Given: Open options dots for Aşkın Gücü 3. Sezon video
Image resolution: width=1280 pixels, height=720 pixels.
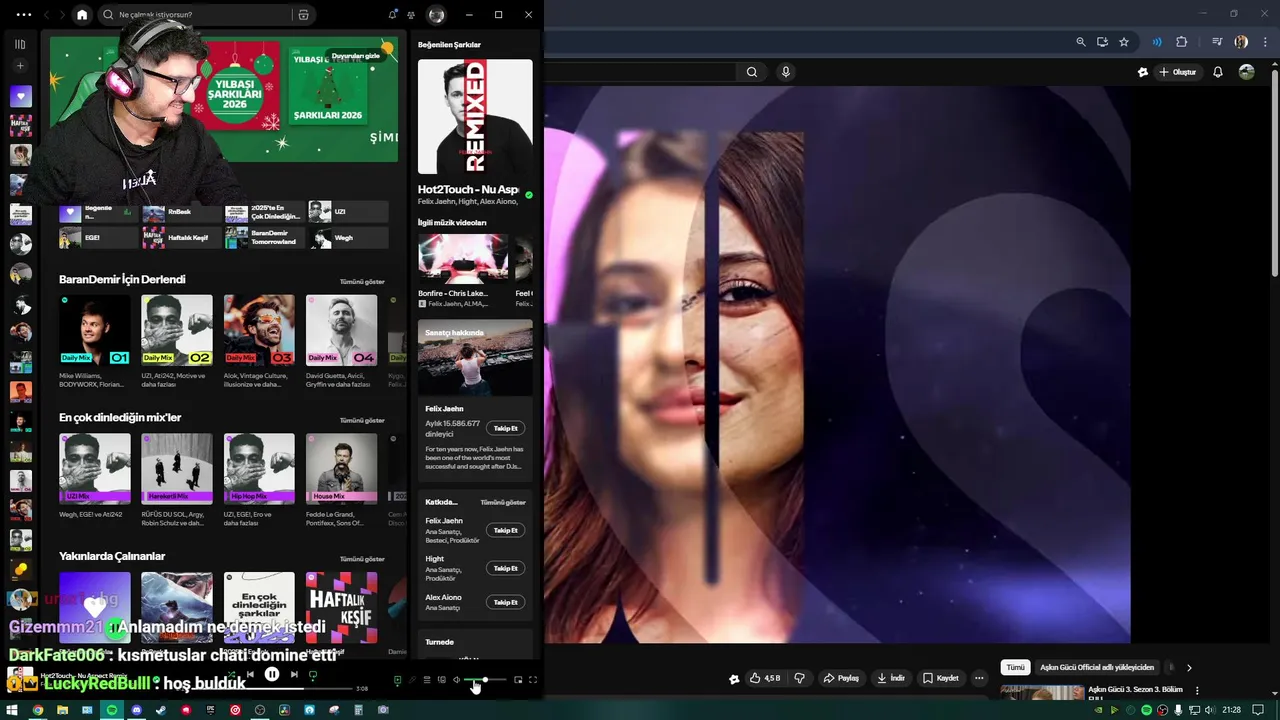Looking at the screenshot, I should pyautogui.click(x=1197, y=691).
